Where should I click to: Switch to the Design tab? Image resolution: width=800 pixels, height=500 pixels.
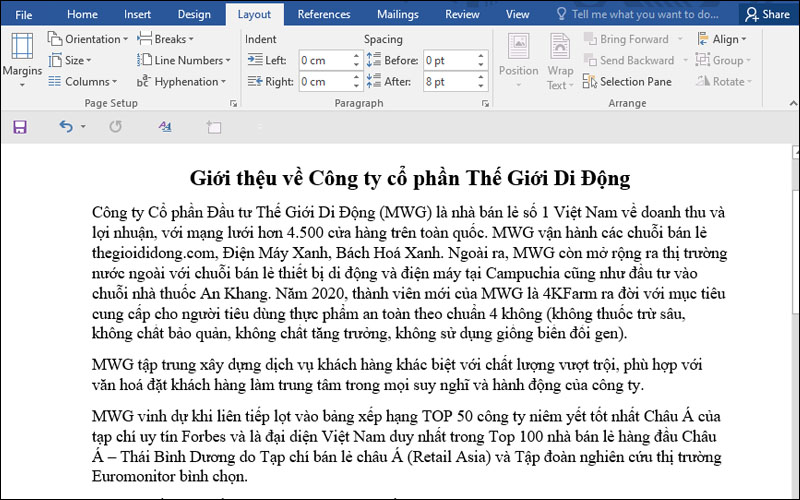point(194,14)
